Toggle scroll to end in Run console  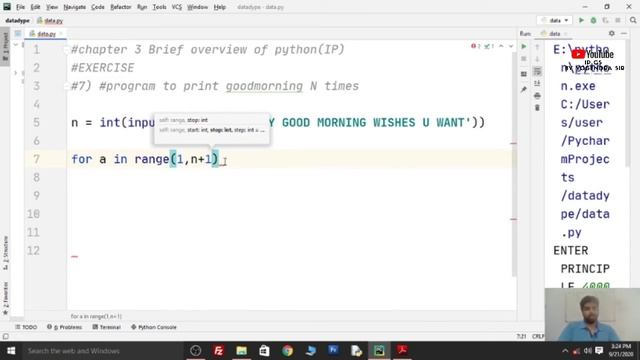(537, 83)
